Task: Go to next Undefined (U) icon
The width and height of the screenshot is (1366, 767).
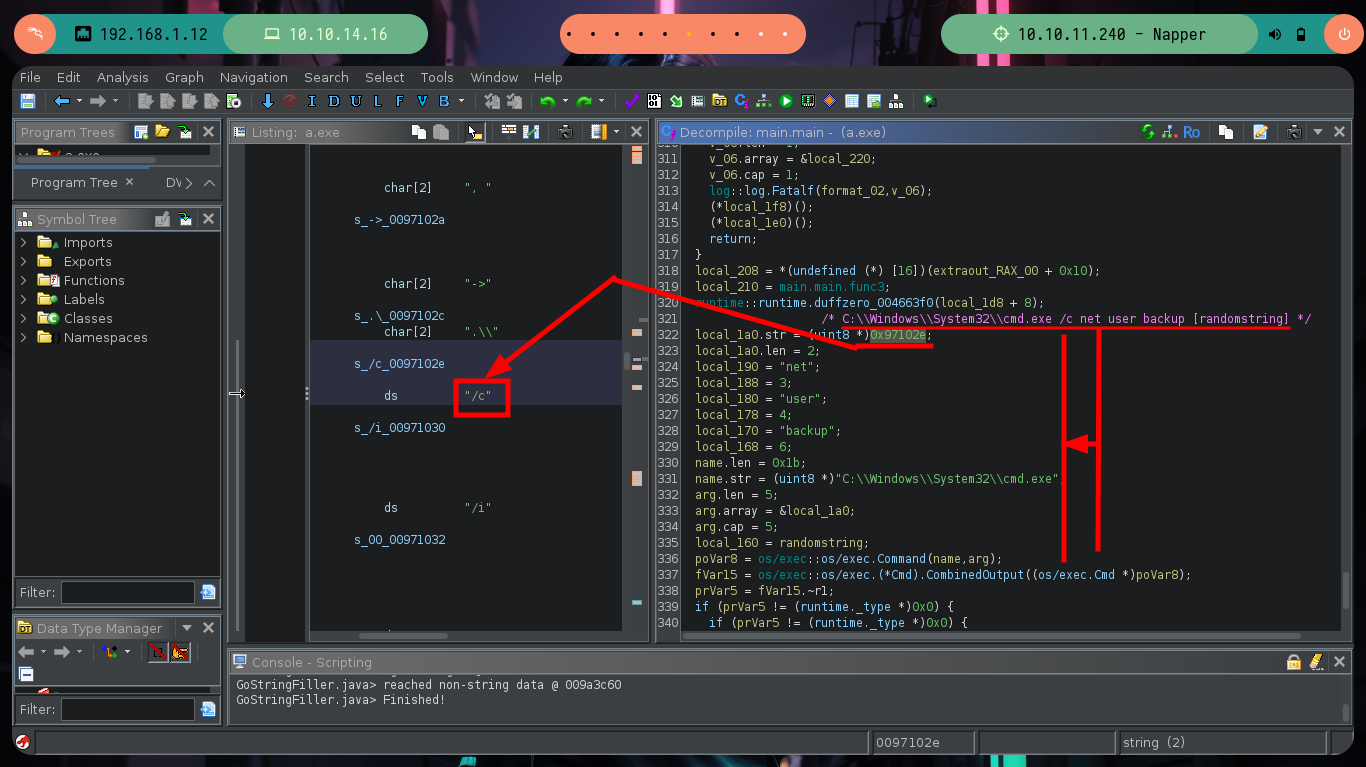Action: point(355,101)
